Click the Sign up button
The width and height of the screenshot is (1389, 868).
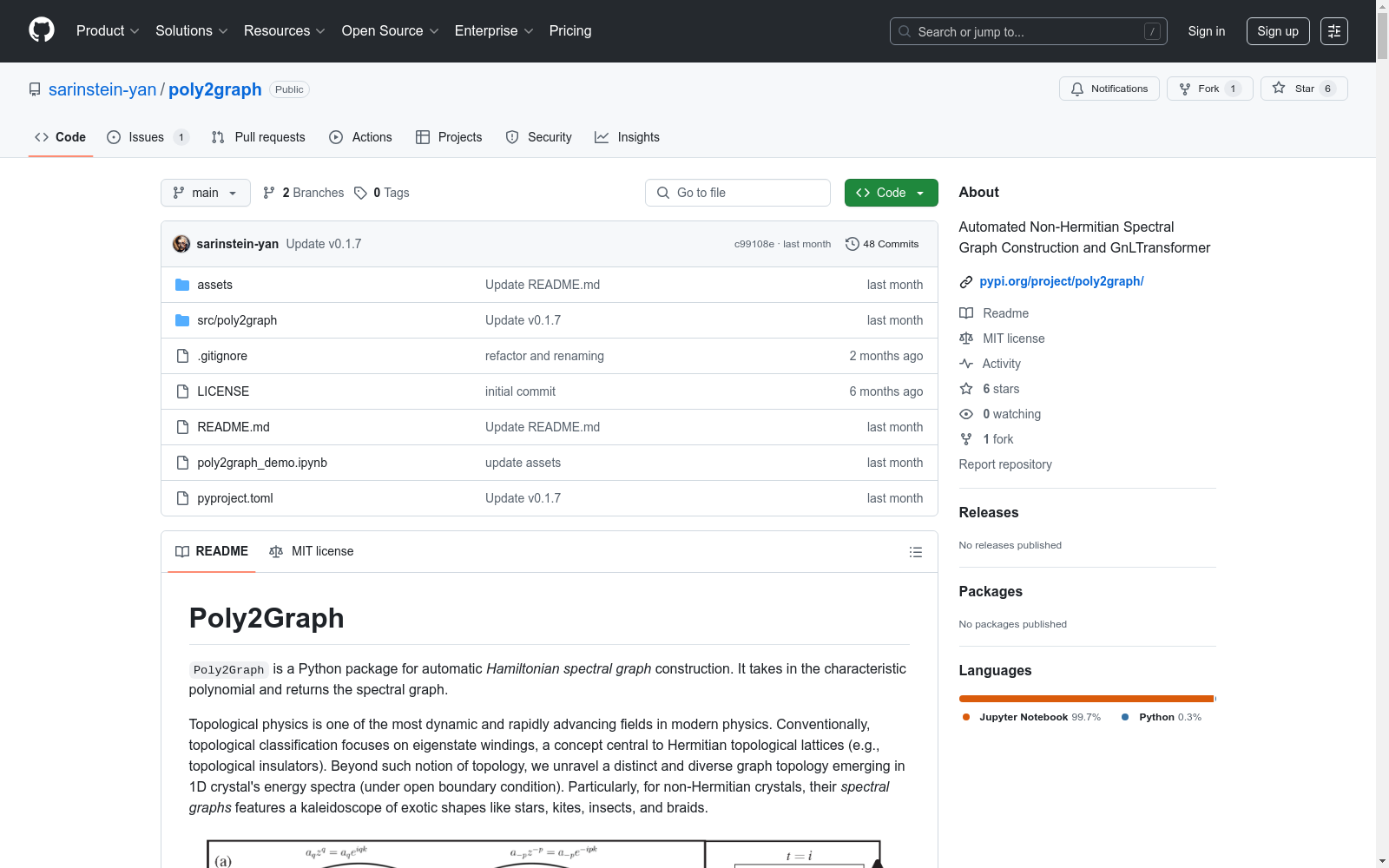point(1278,31)
